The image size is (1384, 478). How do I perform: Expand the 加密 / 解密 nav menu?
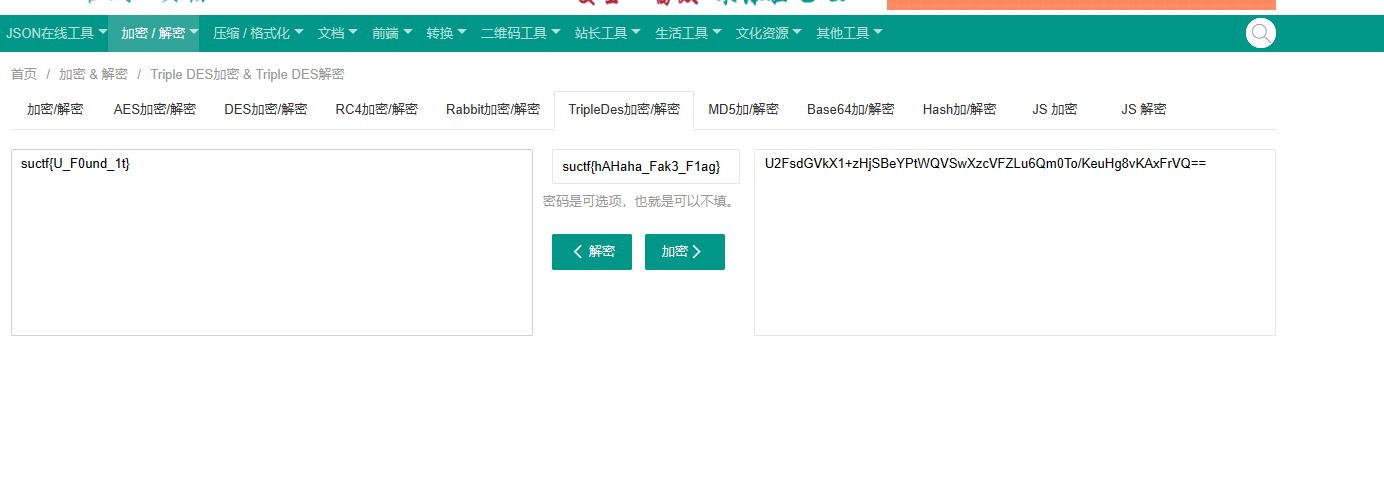(x=154, y=33)
